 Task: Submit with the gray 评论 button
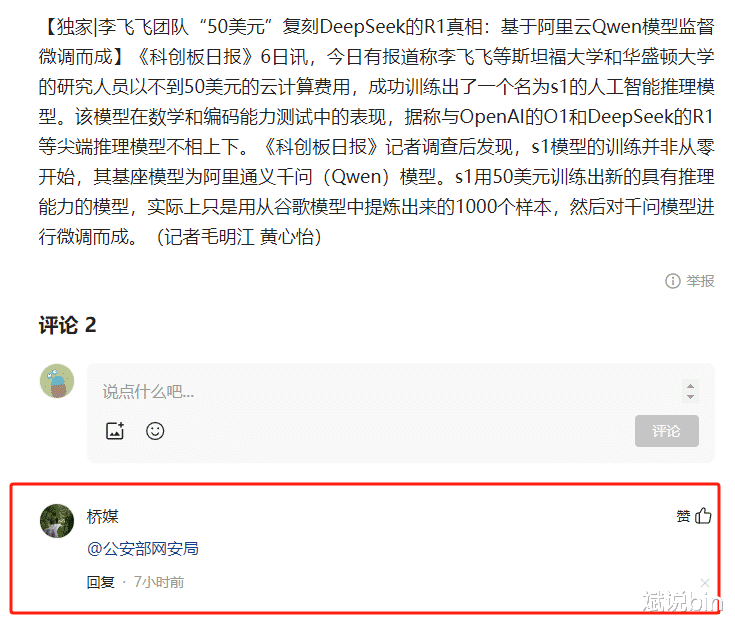(667, 431)
